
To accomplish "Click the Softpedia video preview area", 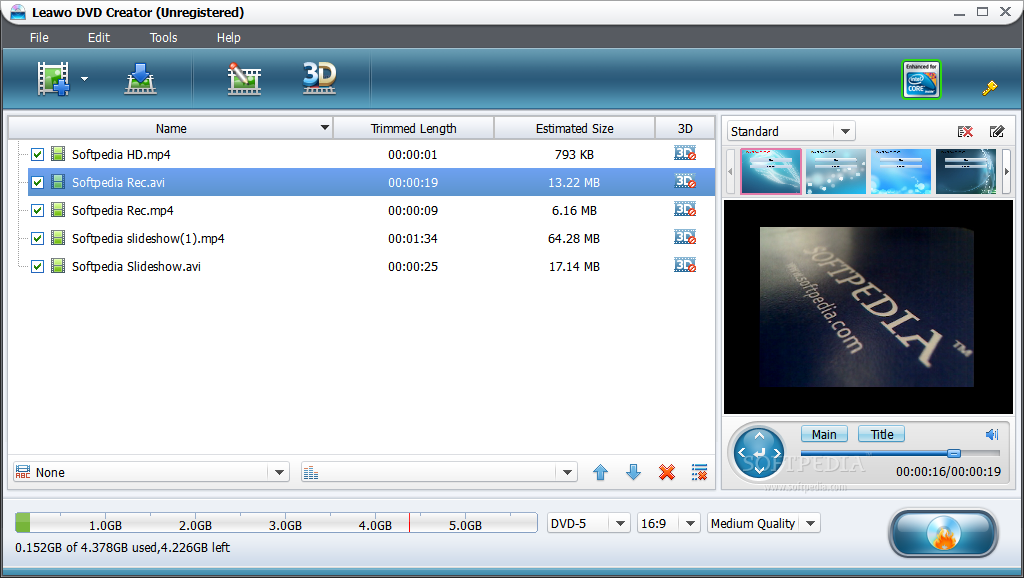I will [868, 307].
